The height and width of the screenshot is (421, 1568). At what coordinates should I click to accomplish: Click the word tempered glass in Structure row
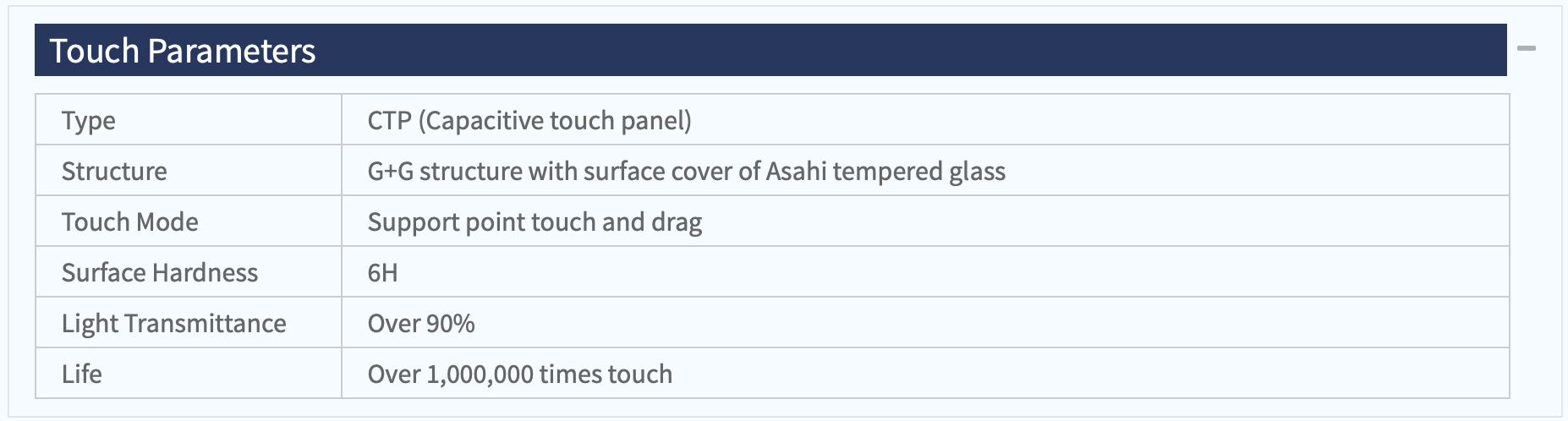[919, 172]
